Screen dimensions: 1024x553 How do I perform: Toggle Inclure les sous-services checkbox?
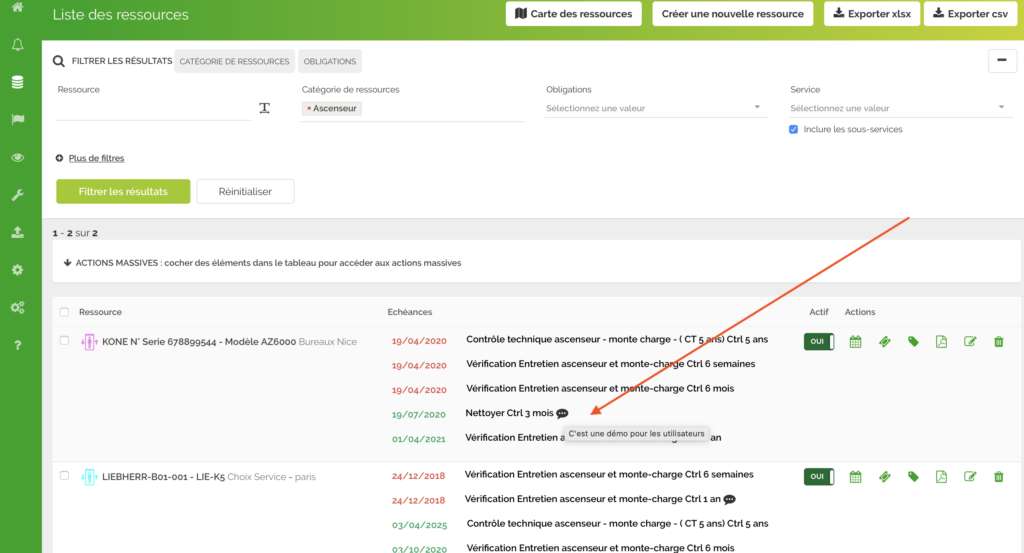793,129
